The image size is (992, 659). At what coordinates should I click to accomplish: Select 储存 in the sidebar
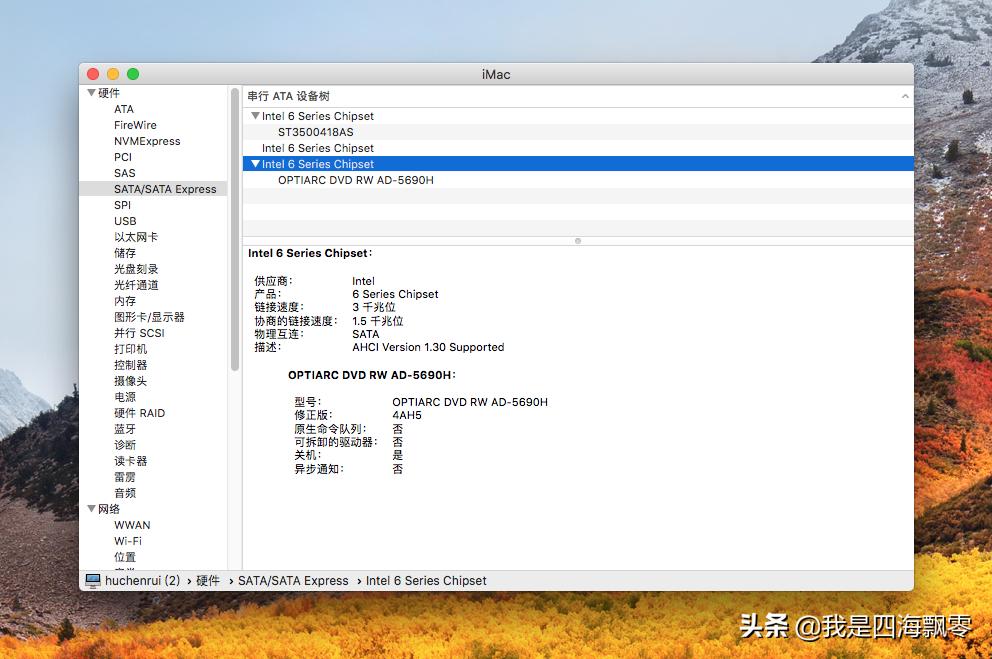(125, 253)
